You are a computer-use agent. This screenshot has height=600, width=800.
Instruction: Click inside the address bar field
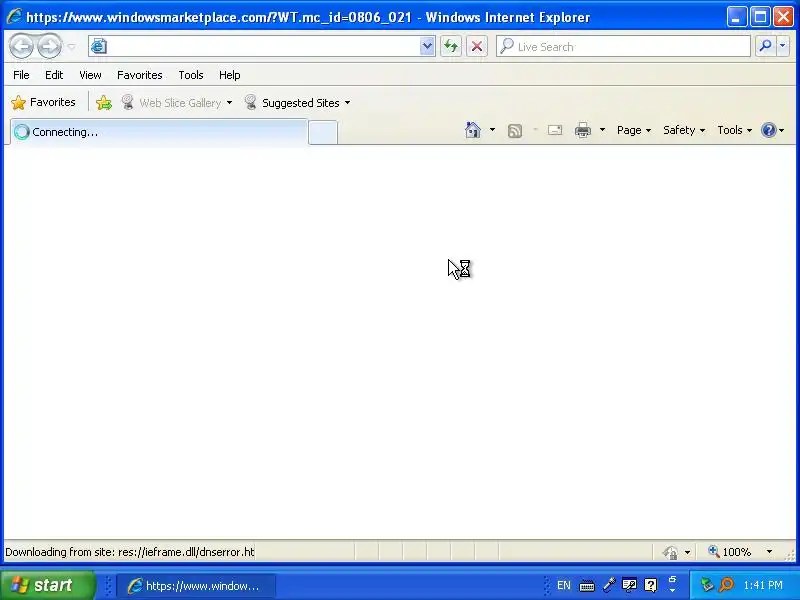[262, 46]
